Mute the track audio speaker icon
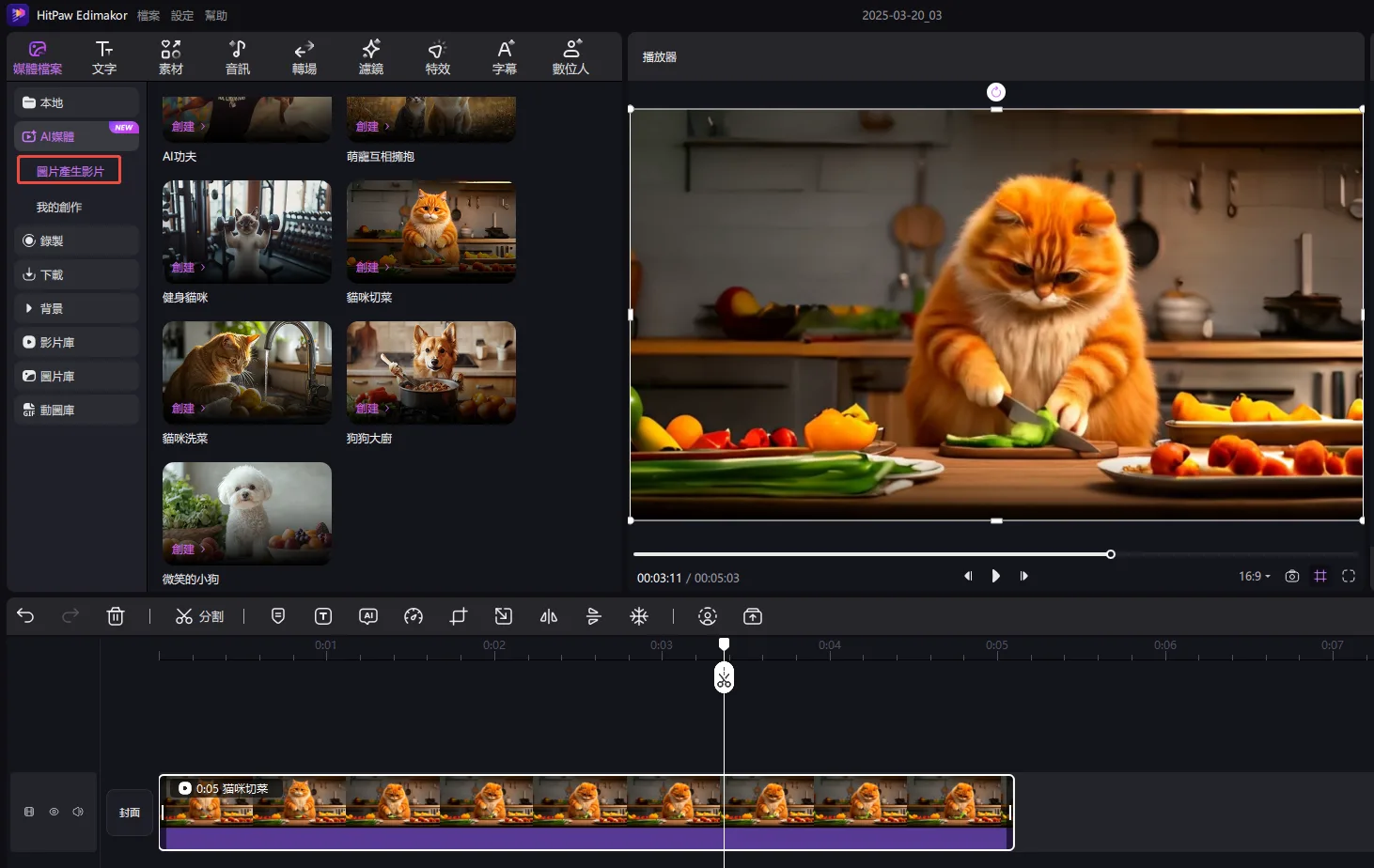This screenshot has height=868, width=1374. coord(78,812)
